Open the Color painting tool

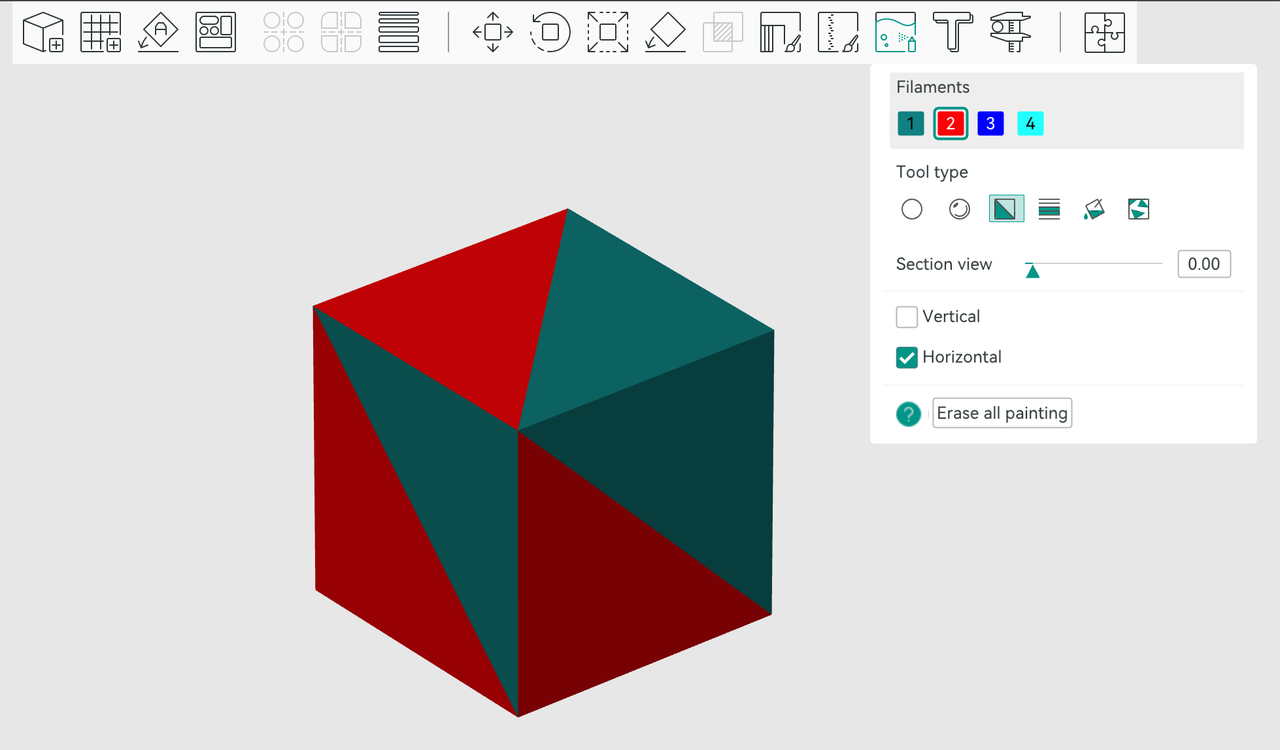click(896, 32)
